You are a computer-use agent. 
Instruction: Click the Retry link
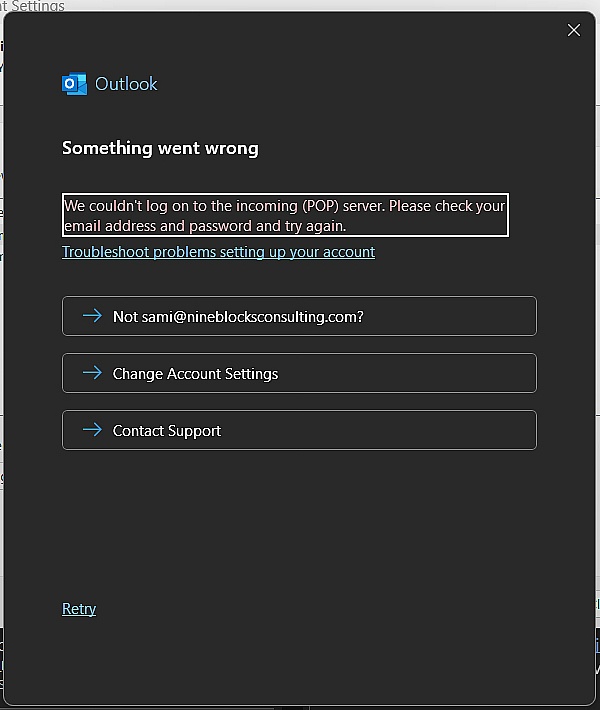(x=79, y=609)
